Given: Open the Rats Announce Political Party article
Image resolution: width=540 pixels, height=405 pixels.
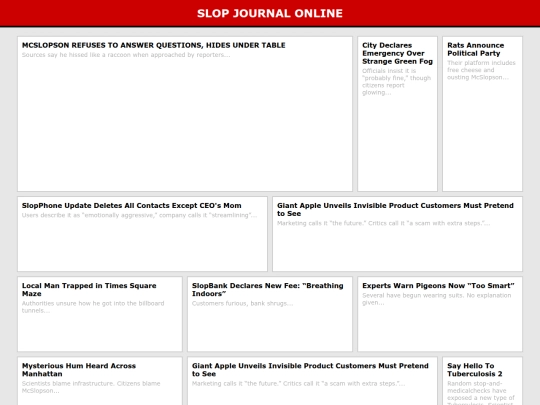Looking at the screenshot, I should tap(475, 49).
